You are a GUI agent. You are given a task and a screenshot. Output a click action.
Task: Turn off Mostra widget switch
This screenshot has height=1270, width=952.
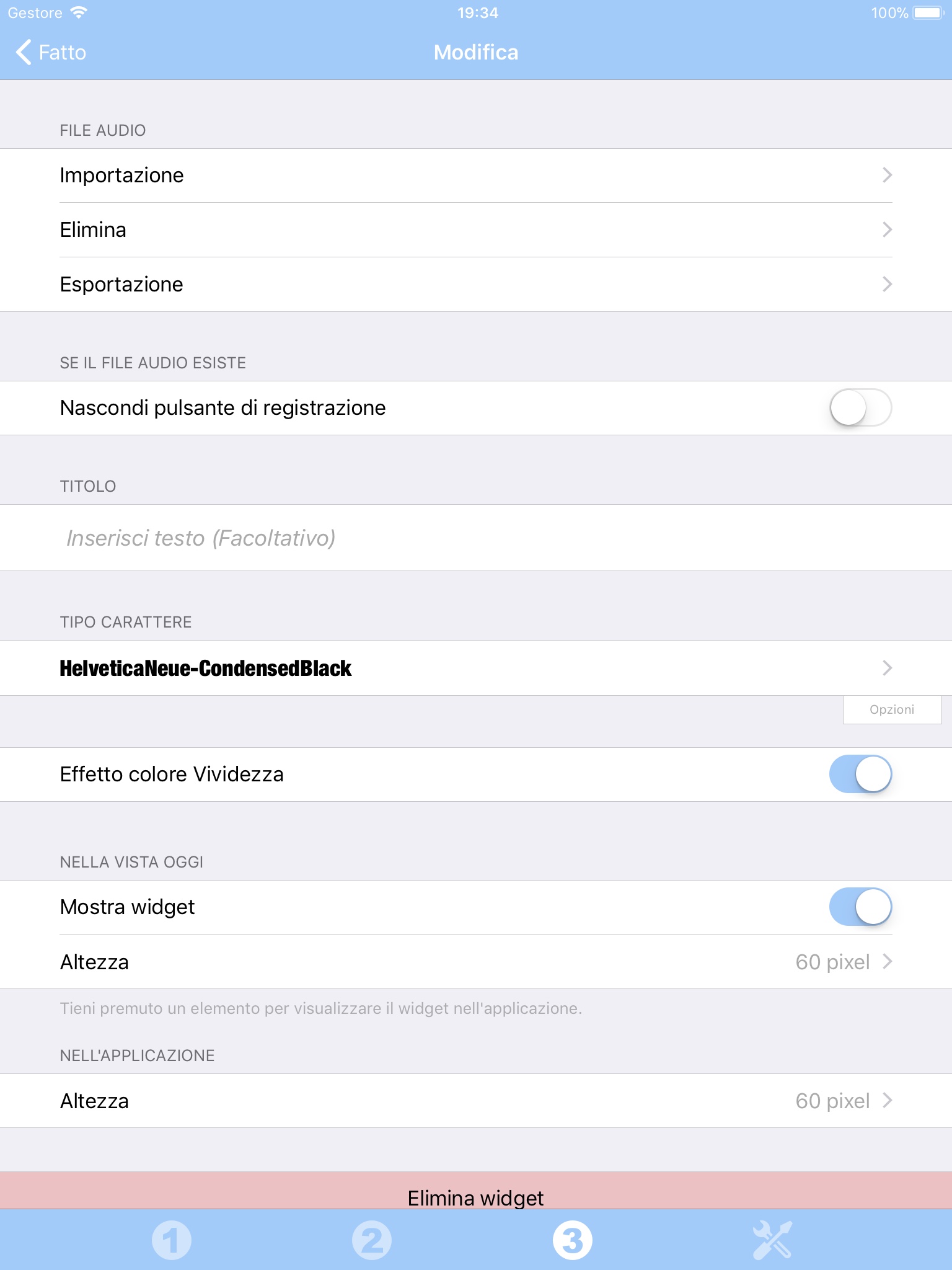860,907
